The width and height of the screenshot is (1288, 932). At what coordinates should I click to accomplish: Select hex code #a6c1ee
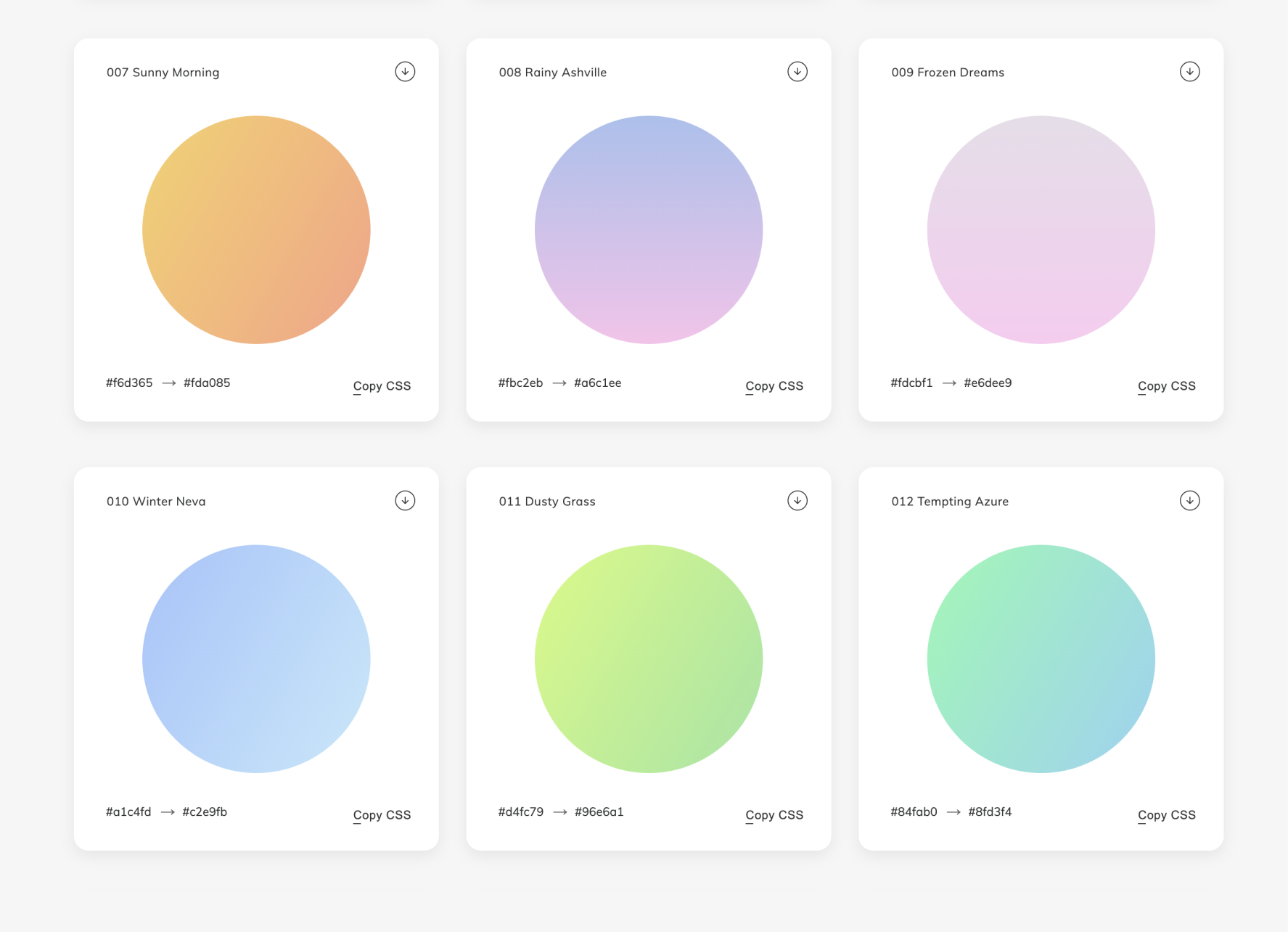597,383
